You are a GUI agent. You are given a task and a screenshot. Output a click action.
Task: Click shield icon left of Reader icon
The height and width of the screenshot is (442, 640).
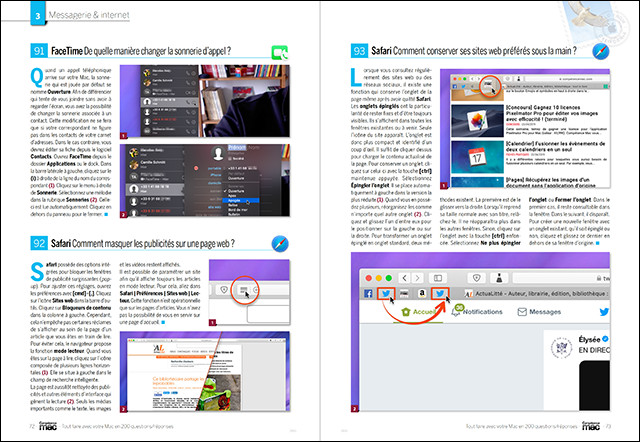click(x=224, y=290)
